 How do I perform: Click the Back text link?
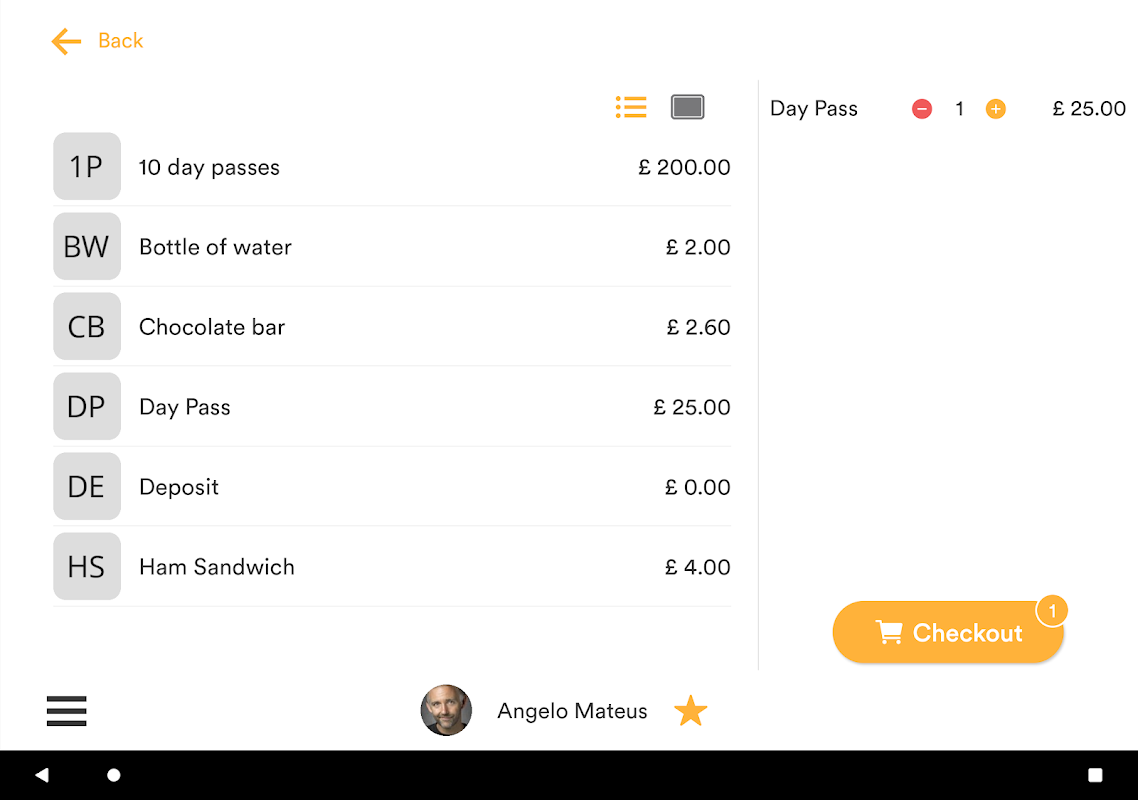click(x=120, y=41)
